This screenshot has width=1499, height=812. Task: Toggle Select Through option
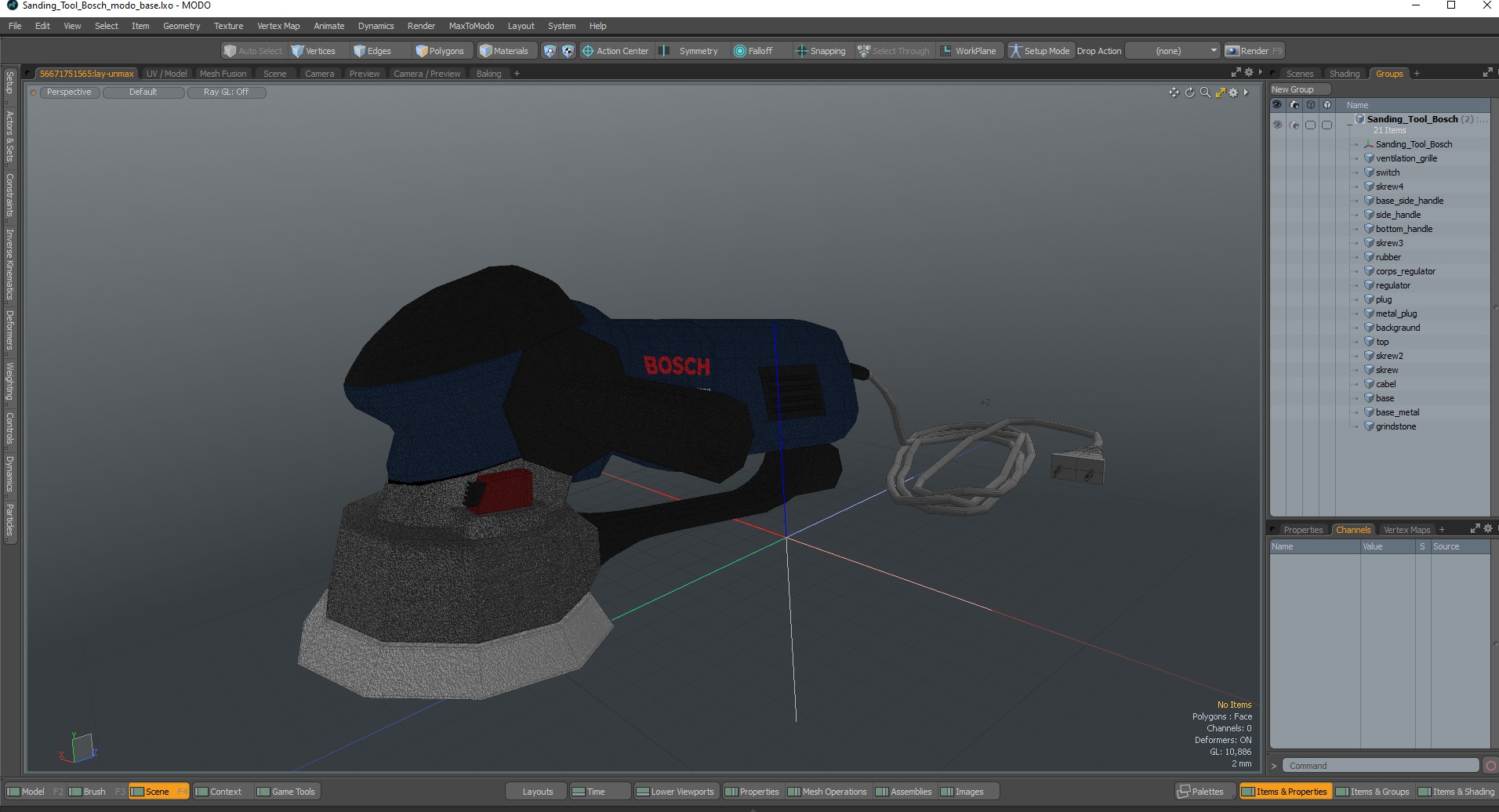894,51
